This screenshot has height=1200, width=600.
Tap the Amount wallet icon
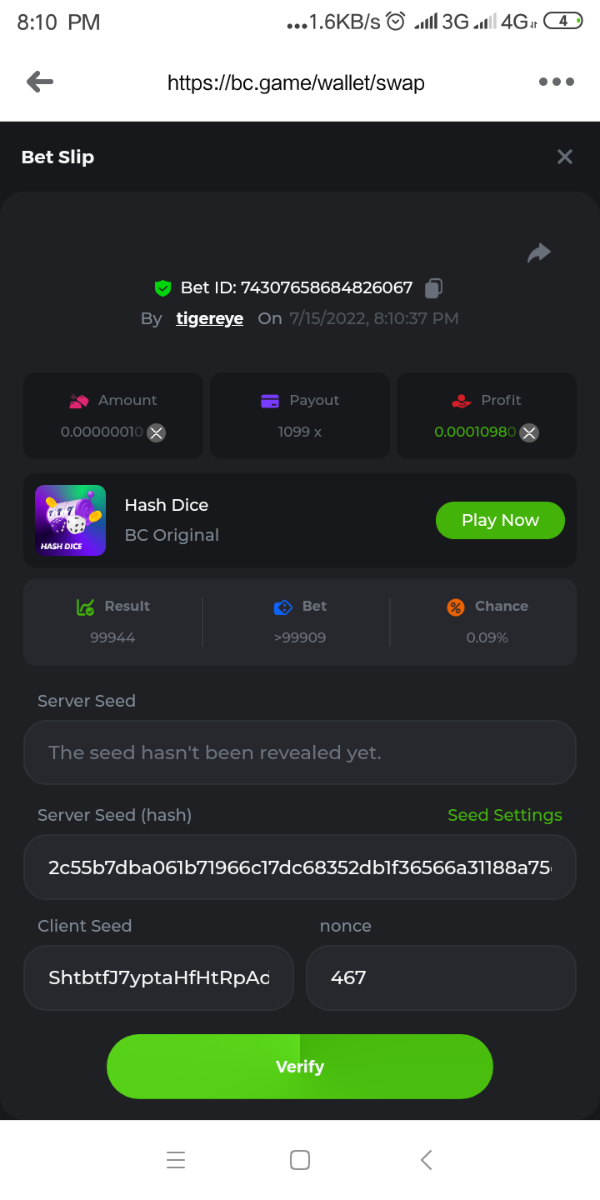point(80,401)
